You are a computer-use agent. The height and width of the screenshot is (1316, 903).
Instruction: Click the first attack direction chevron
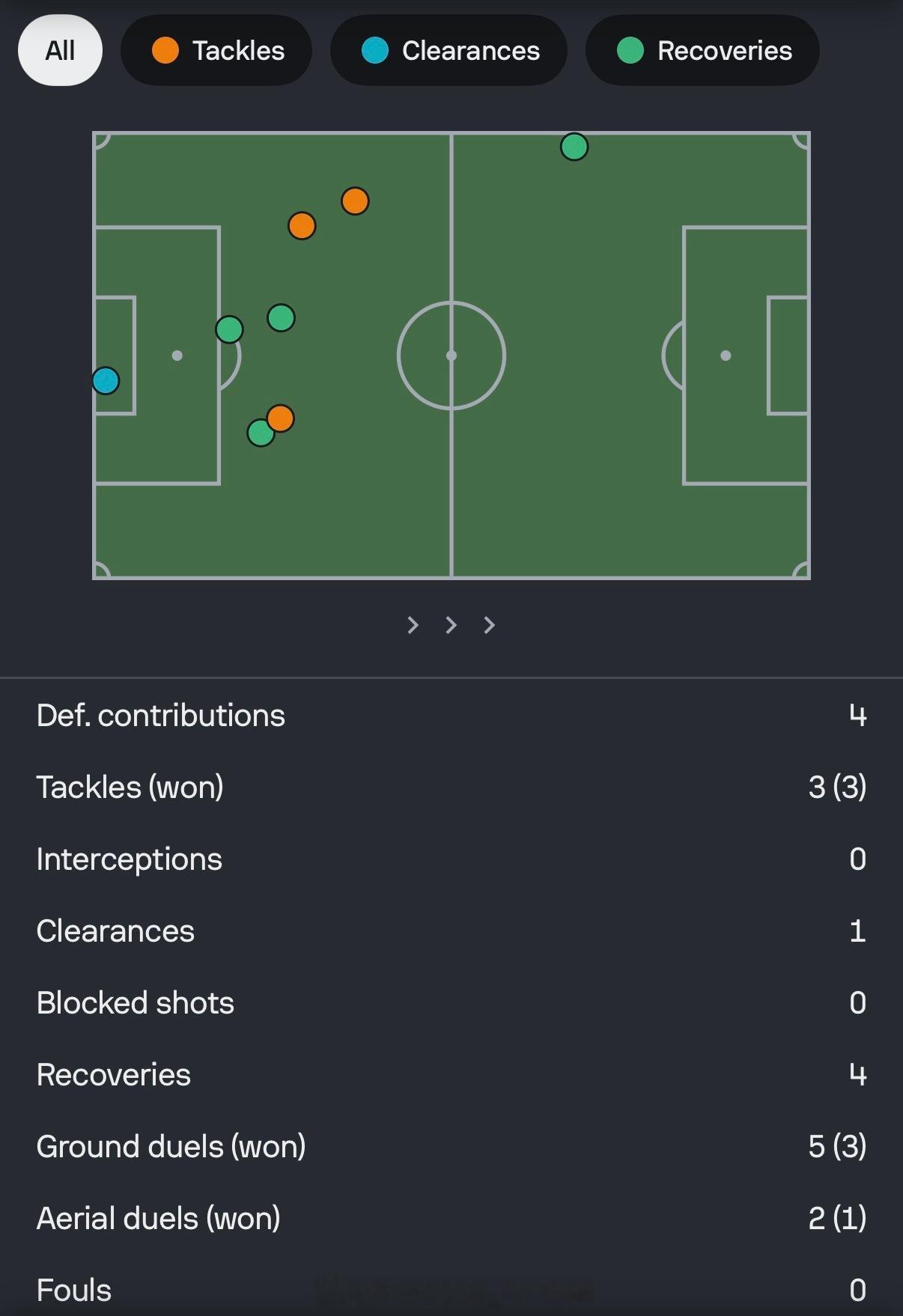pos(413,625)
